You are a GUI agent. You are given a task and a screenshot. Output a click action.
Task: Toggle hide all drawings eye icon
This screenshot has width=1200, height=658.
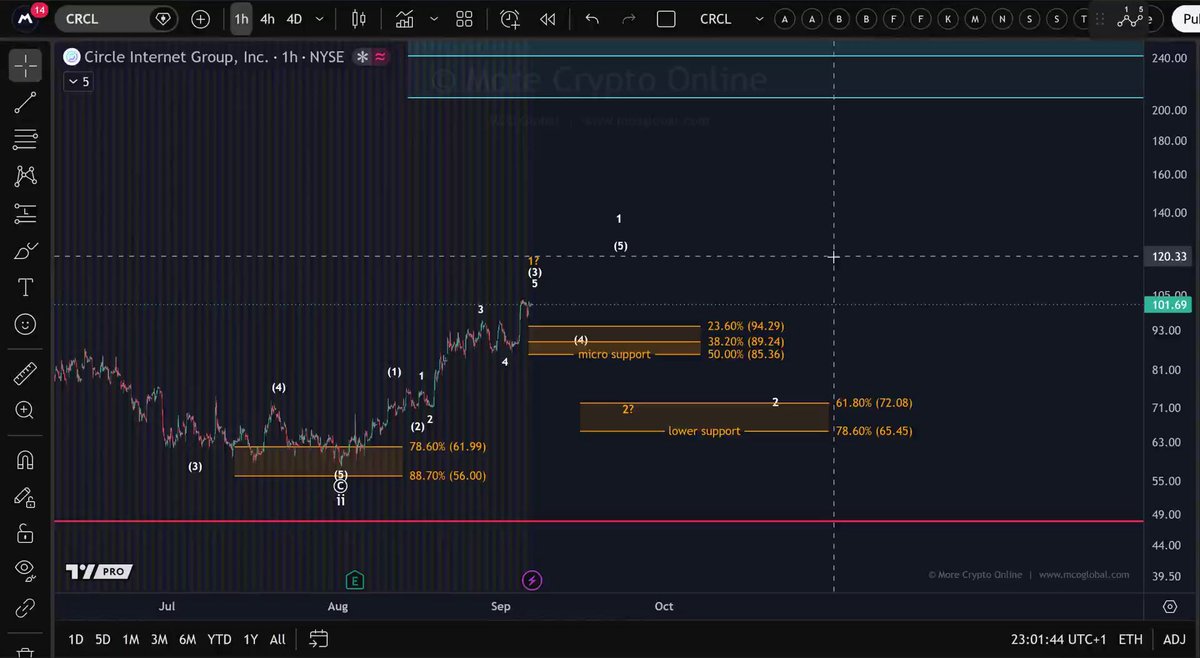click(26, 569)
